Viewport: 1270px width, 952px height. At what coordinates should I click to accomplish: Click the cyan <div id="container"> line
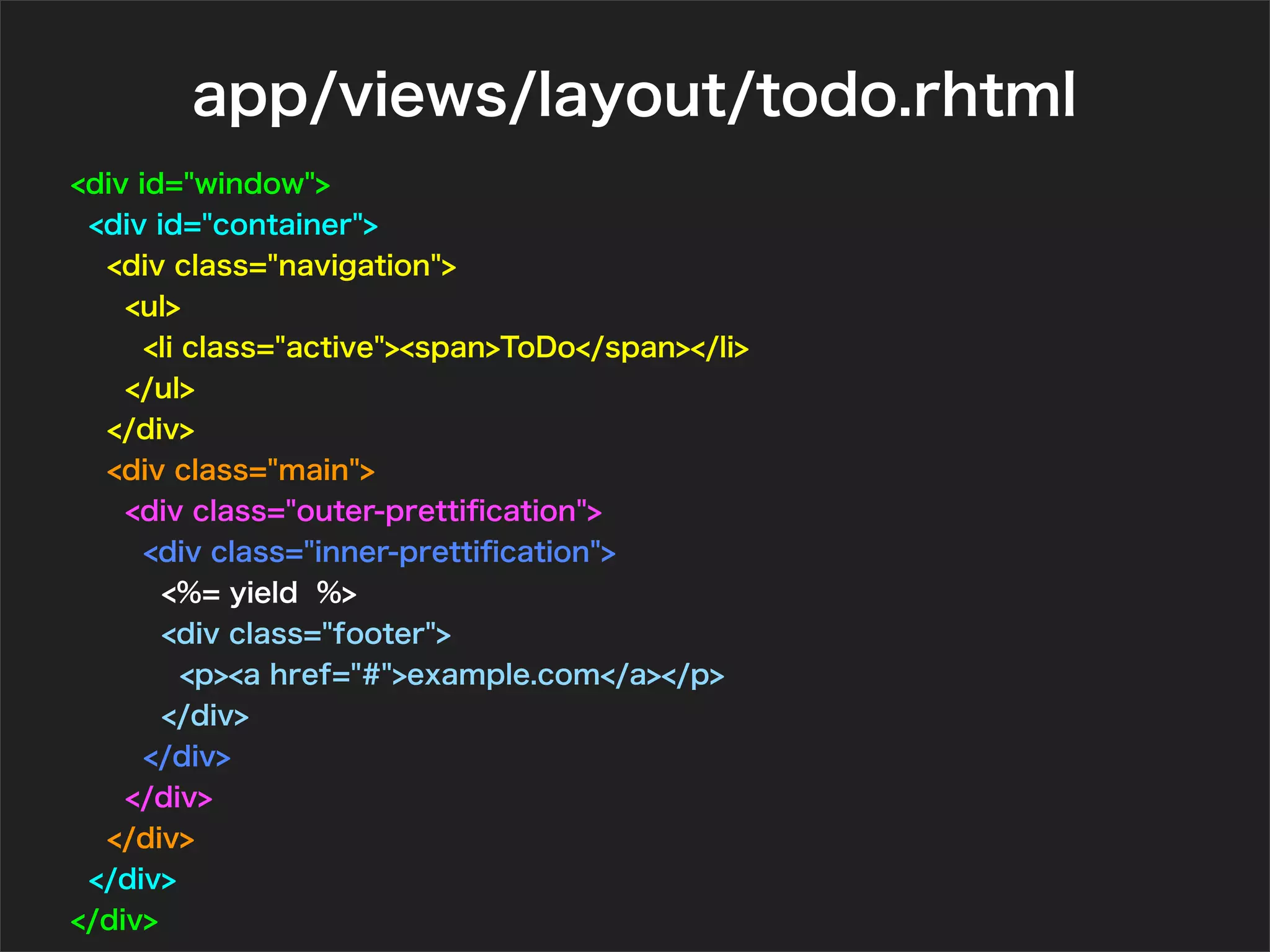[x=233, y=225]
